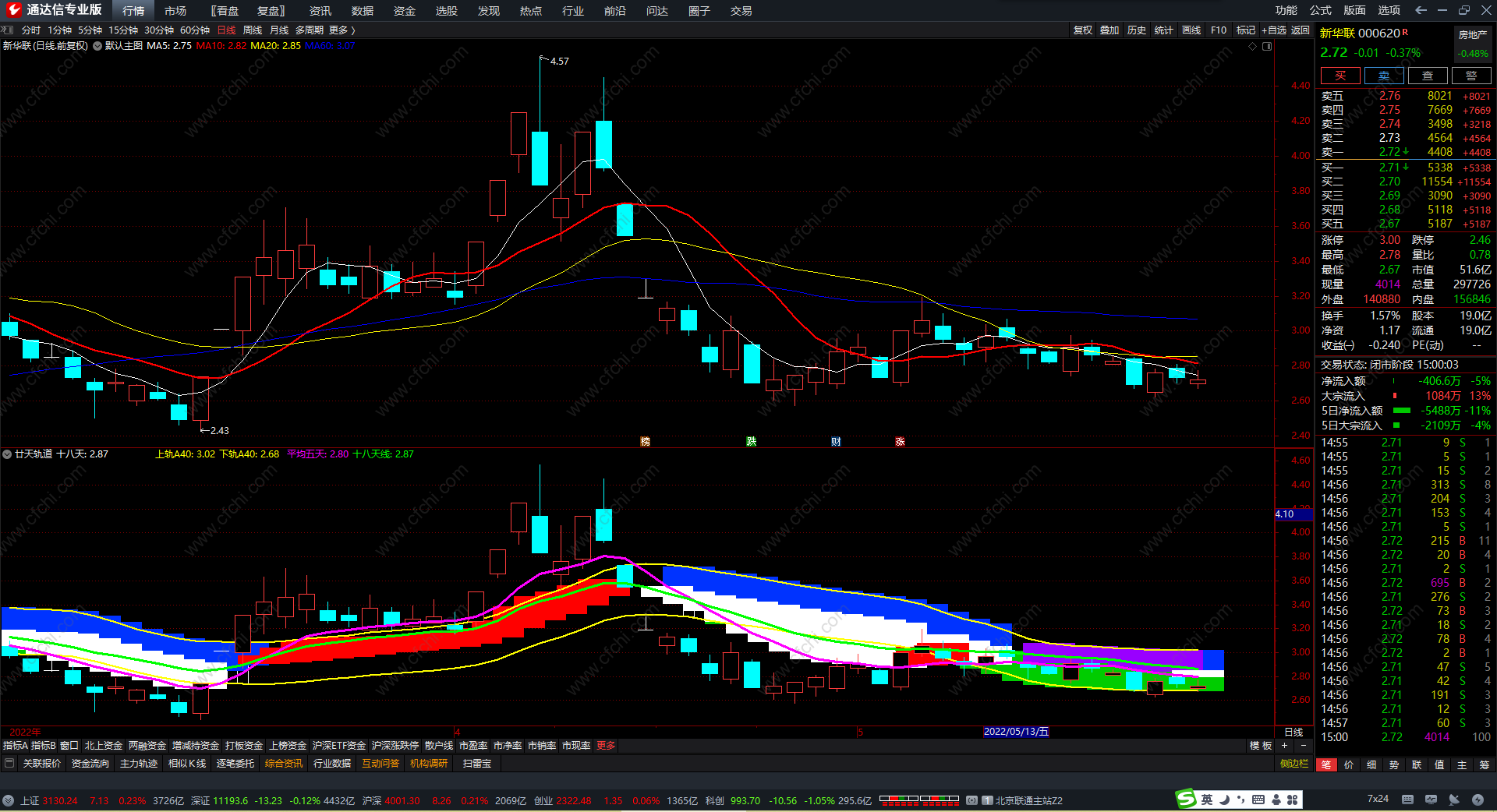
Task: Click the plus button beside 模板
Action: (x=1285, y=746)
